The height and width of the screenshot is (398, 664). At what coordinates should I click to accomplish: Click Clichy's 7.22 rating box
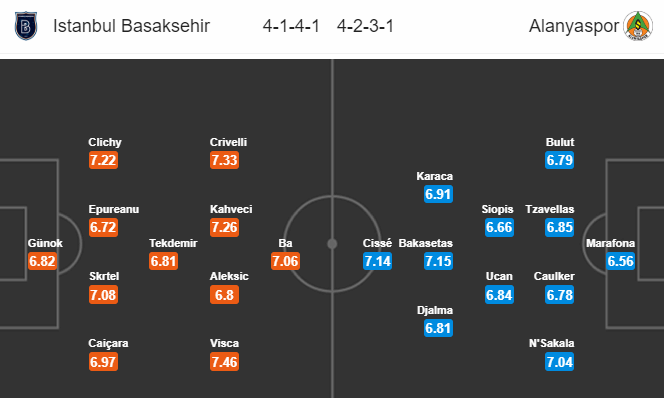click(103, 160)
